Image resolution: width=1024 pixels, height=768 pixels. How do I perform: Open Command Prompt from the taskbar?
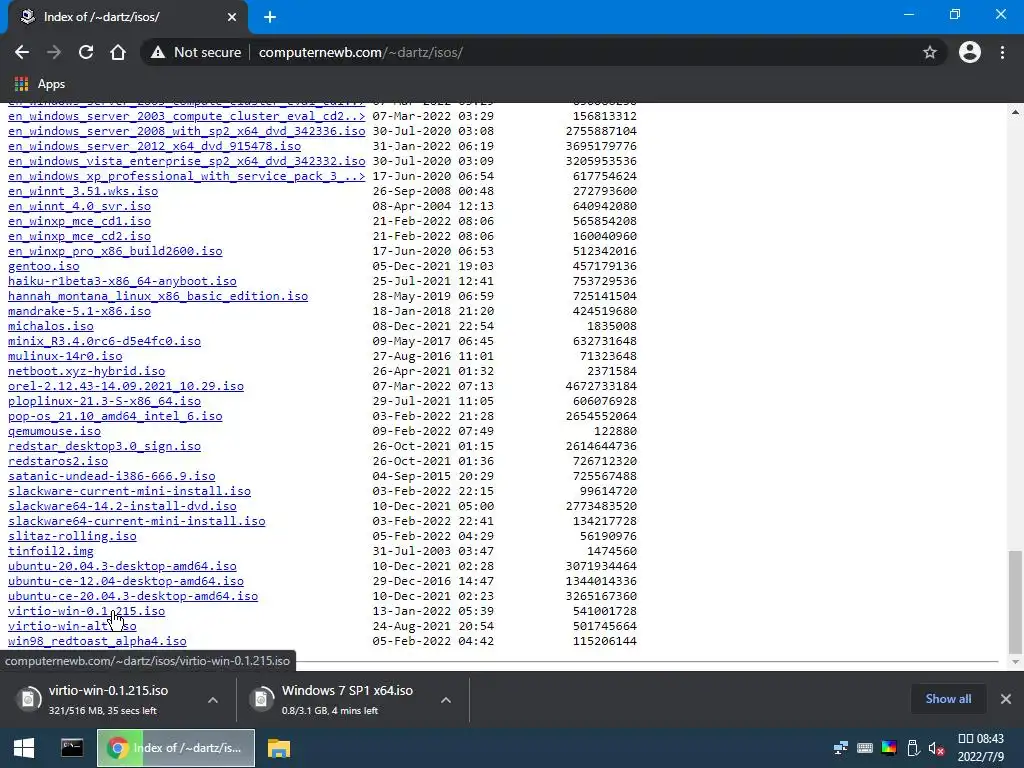(x=72, y=748)
